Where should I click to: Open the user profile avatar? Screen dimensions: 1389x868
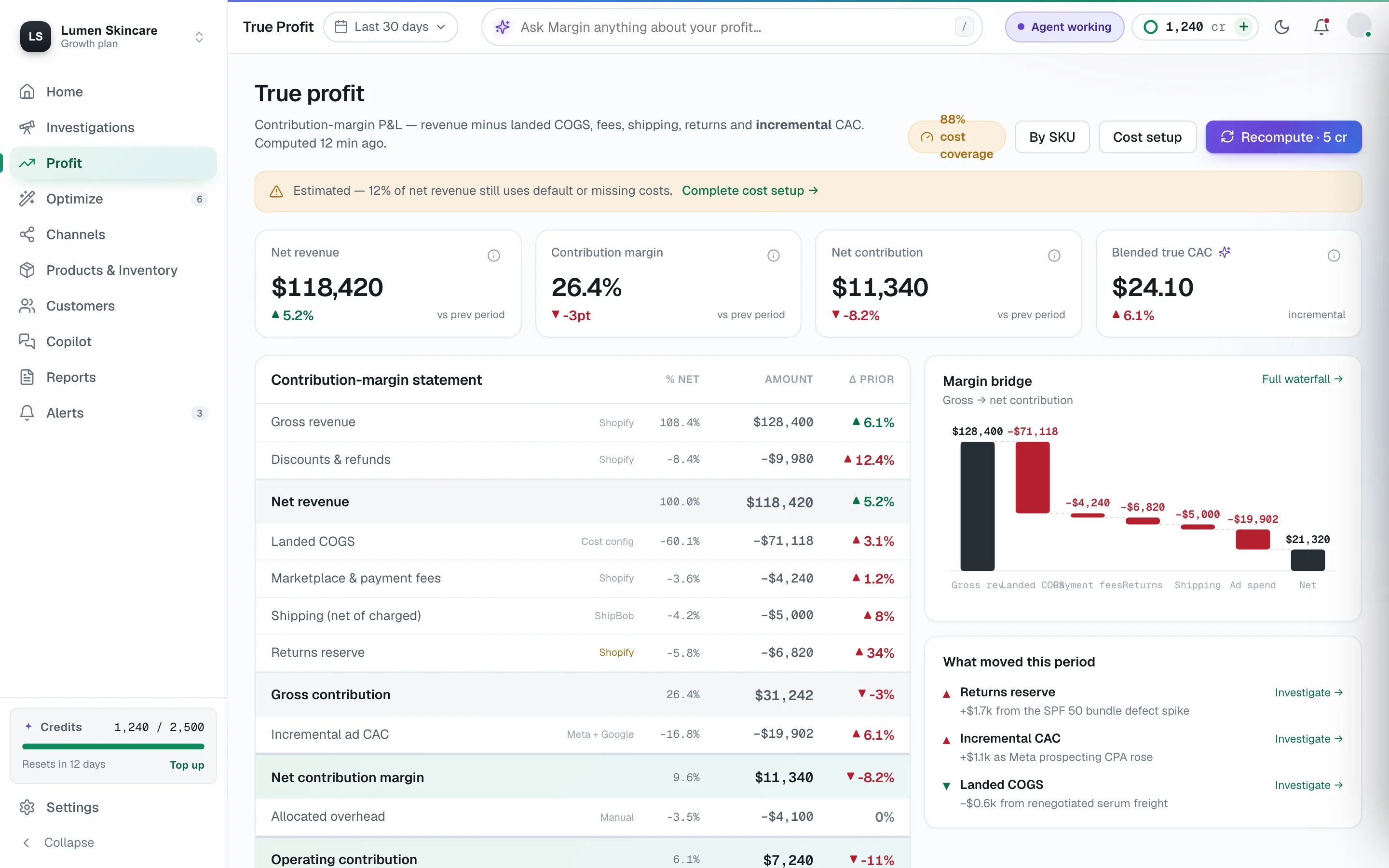1359,26
